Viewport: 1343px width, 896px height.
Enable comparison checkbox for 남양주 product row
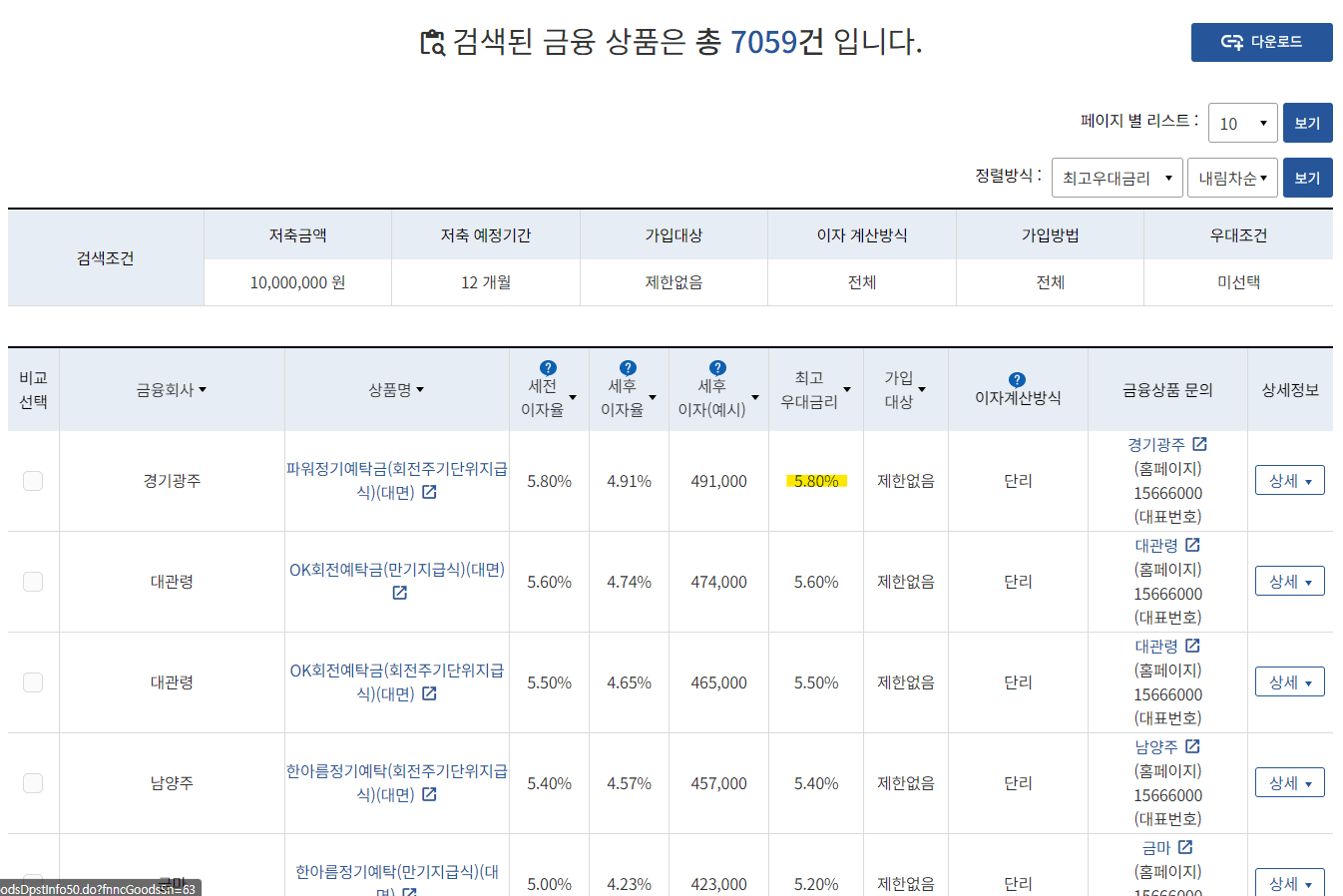click(33, 783)
